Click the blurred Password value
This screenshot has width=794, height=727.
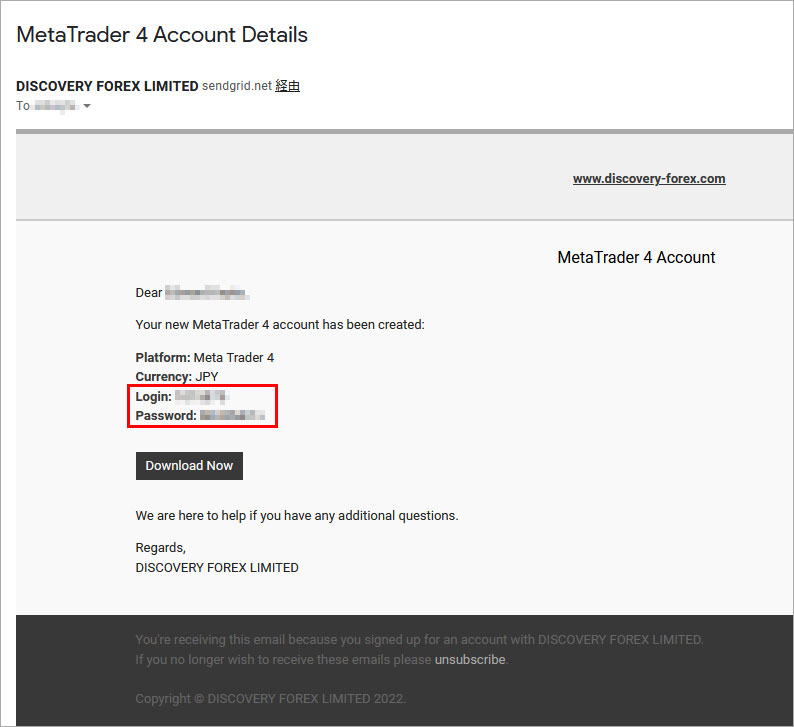232,416
